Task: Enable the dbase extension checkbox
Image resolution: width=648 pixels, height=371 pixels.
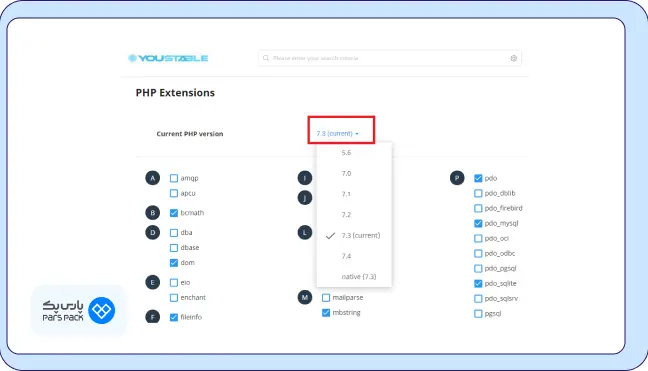Action: click(174, 248)
